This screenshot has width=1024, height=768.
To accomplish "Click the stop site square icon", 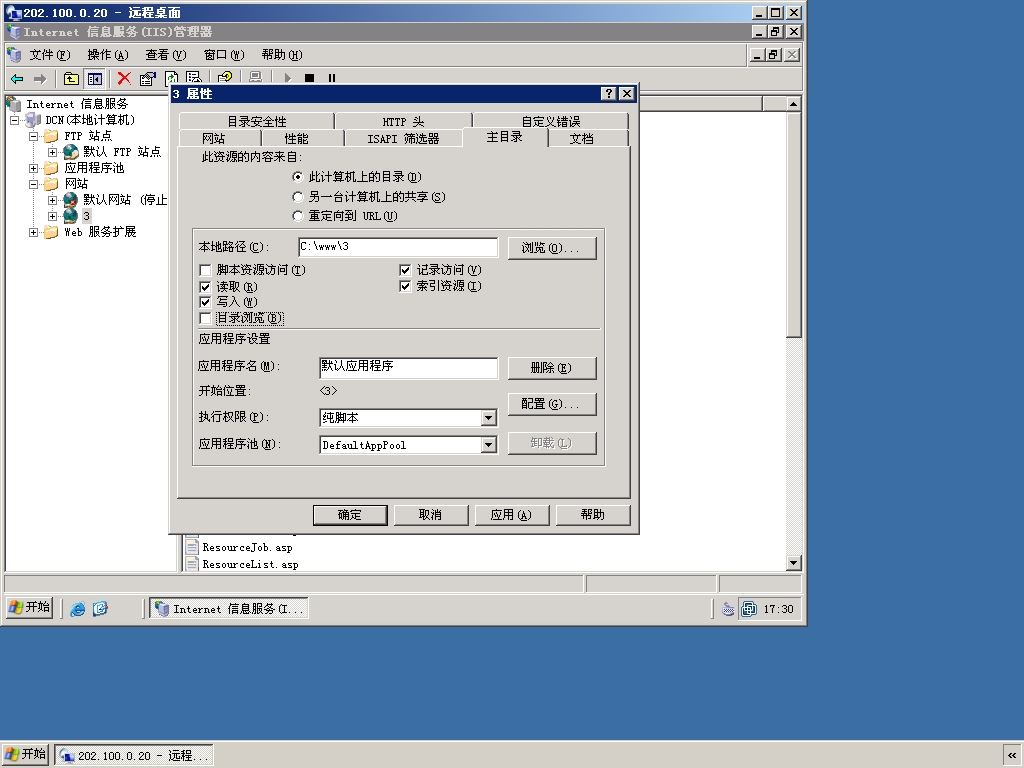I will click(x=310, y=78).
